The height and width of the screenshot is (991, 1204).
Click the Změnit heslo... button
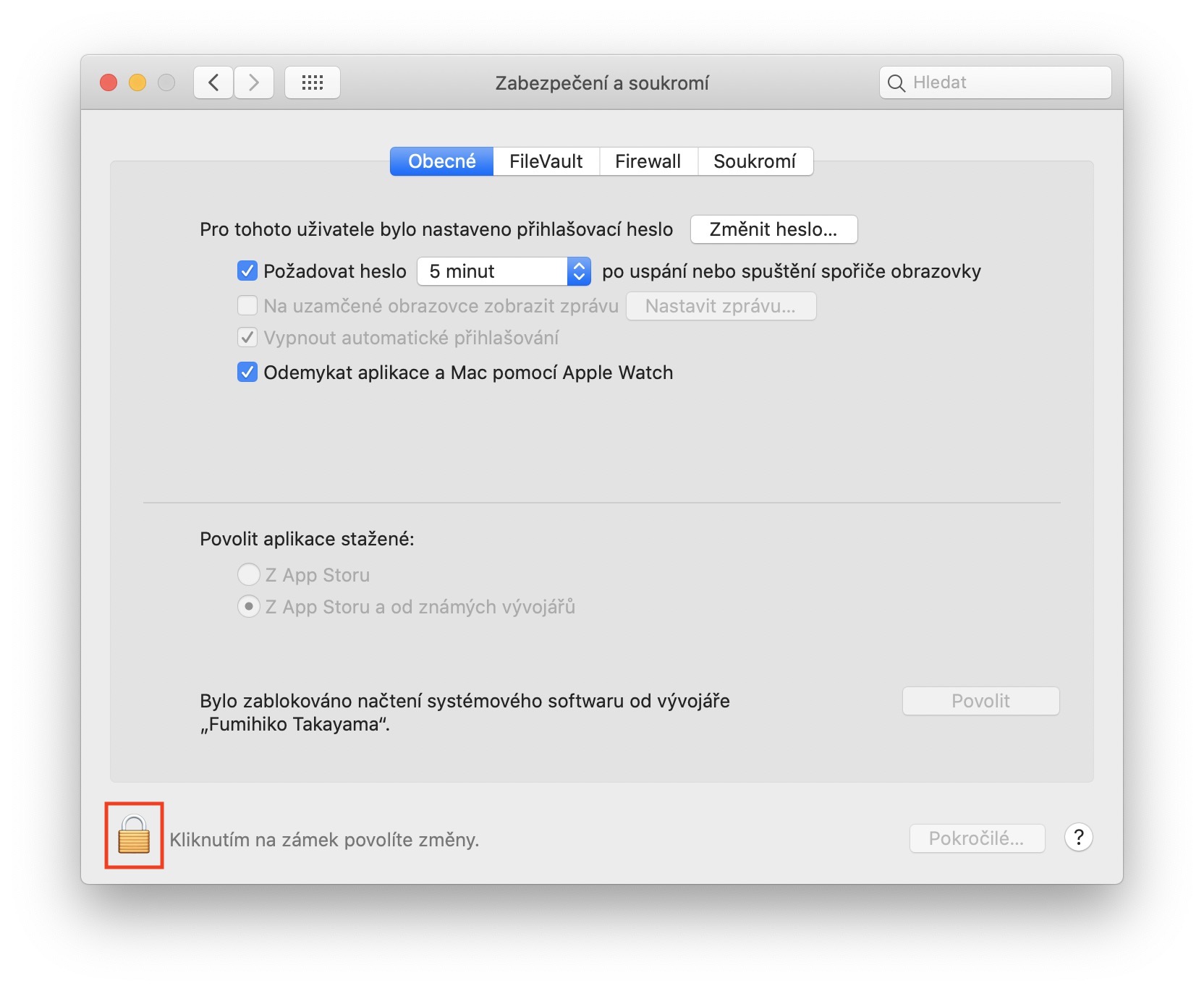773,229
